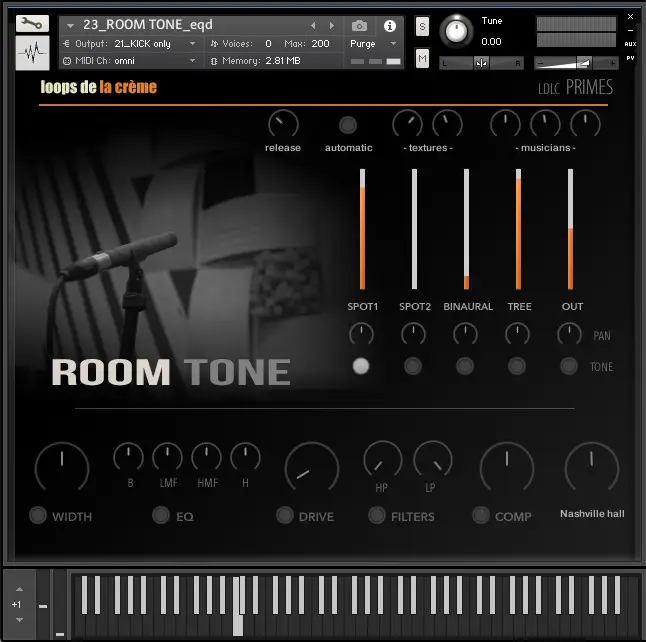Click the HP filter knob
The image size is (646, 642).
(383, 459)
